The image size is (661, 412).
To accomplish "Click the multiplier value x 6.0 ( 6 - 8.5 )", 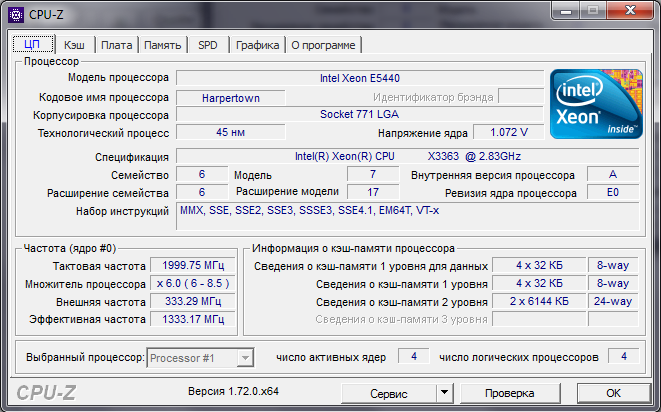I will click(193, 283).
